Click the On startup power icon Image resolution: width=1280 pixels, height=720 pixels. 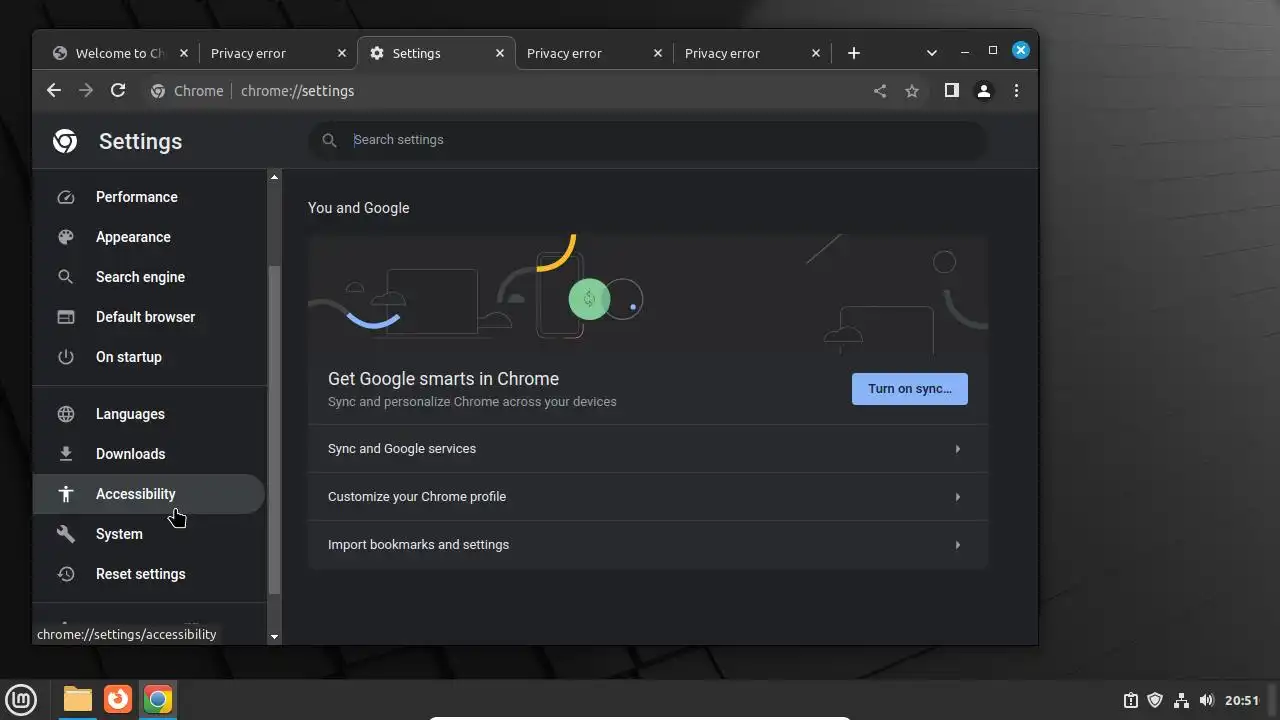click(x=66, y=357)
